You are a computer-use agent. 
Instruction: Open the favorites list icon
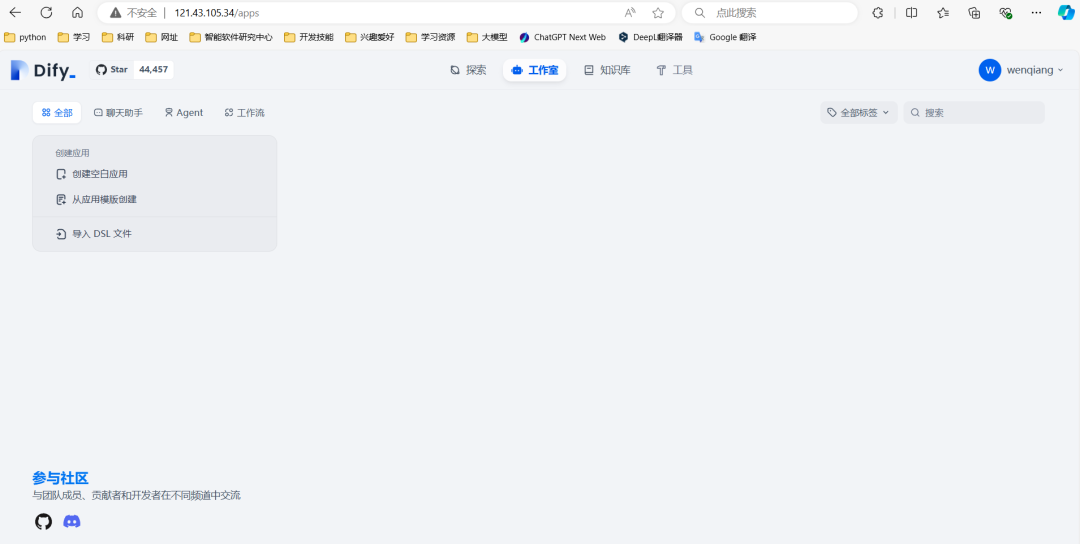(x=943, y=12)
